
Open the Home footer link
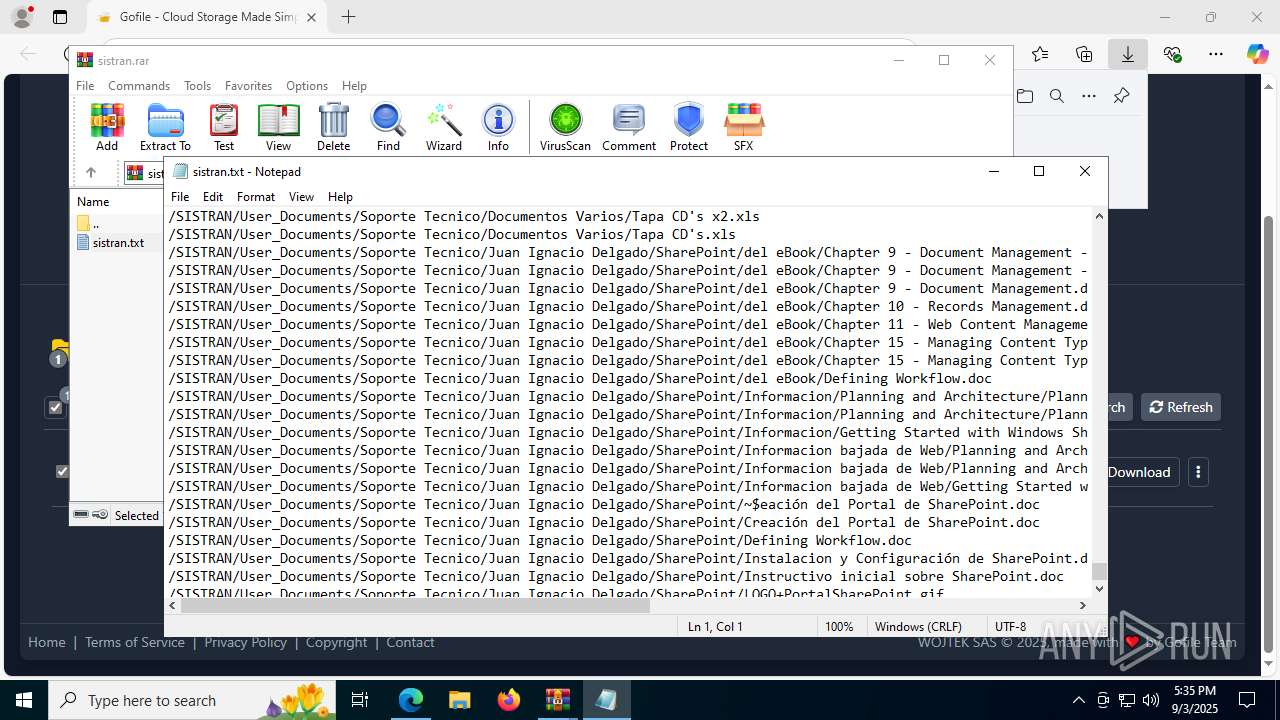coord(47,642)
